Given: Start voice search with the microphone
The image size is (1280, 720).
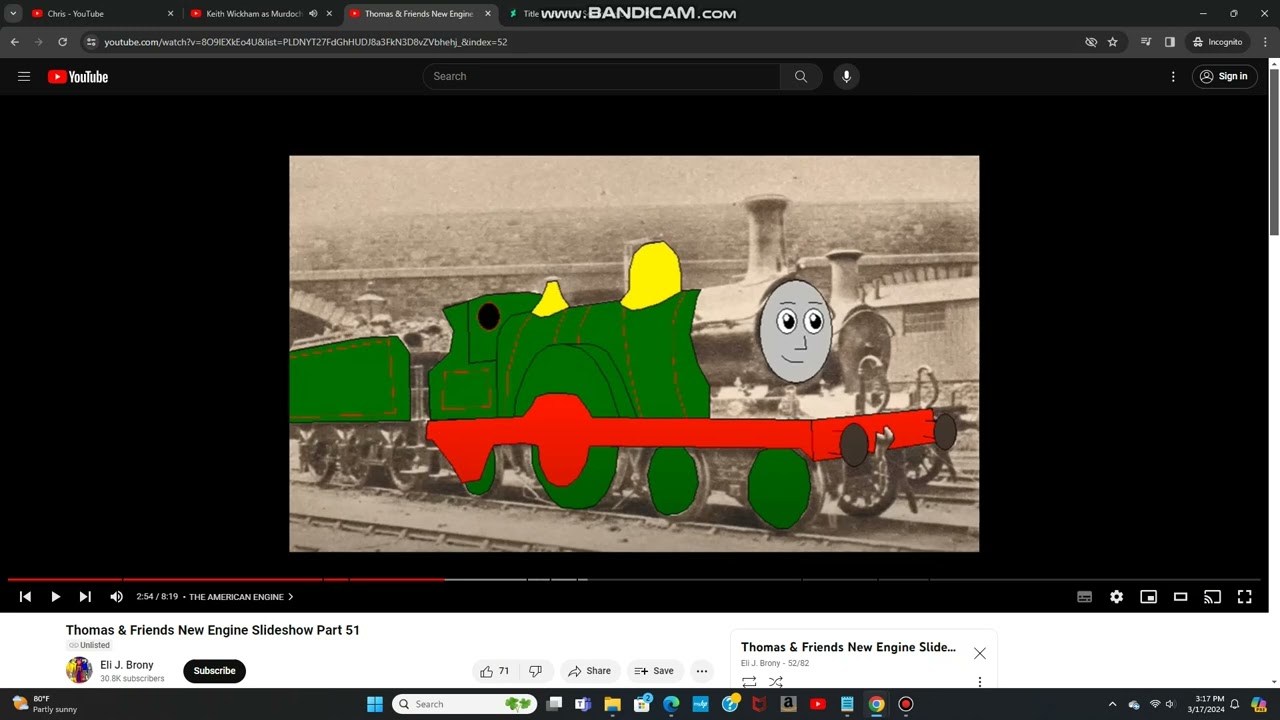Looking at the screenshot, I should pos(846,77).
